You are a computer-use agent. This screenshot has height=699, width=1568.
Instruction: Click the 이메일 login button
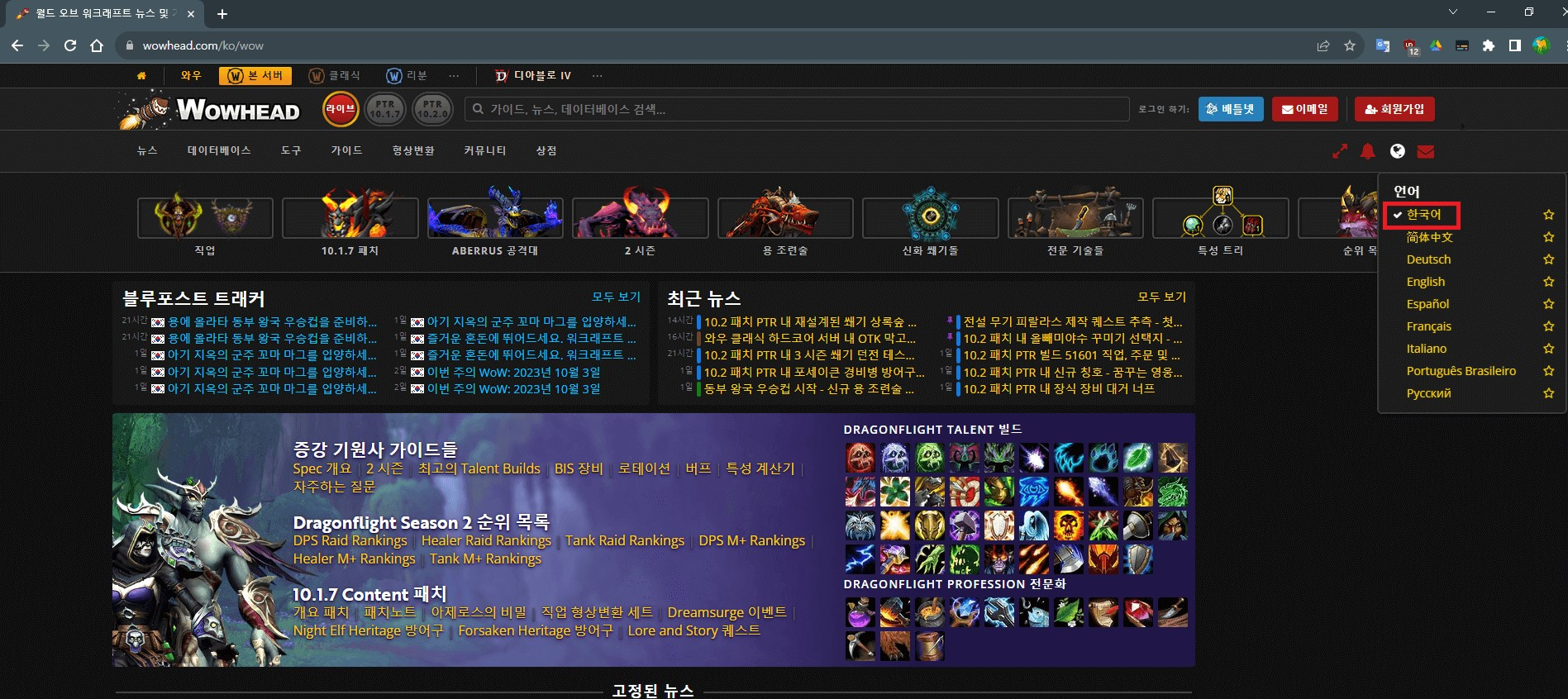click(x=1305, y=109)
